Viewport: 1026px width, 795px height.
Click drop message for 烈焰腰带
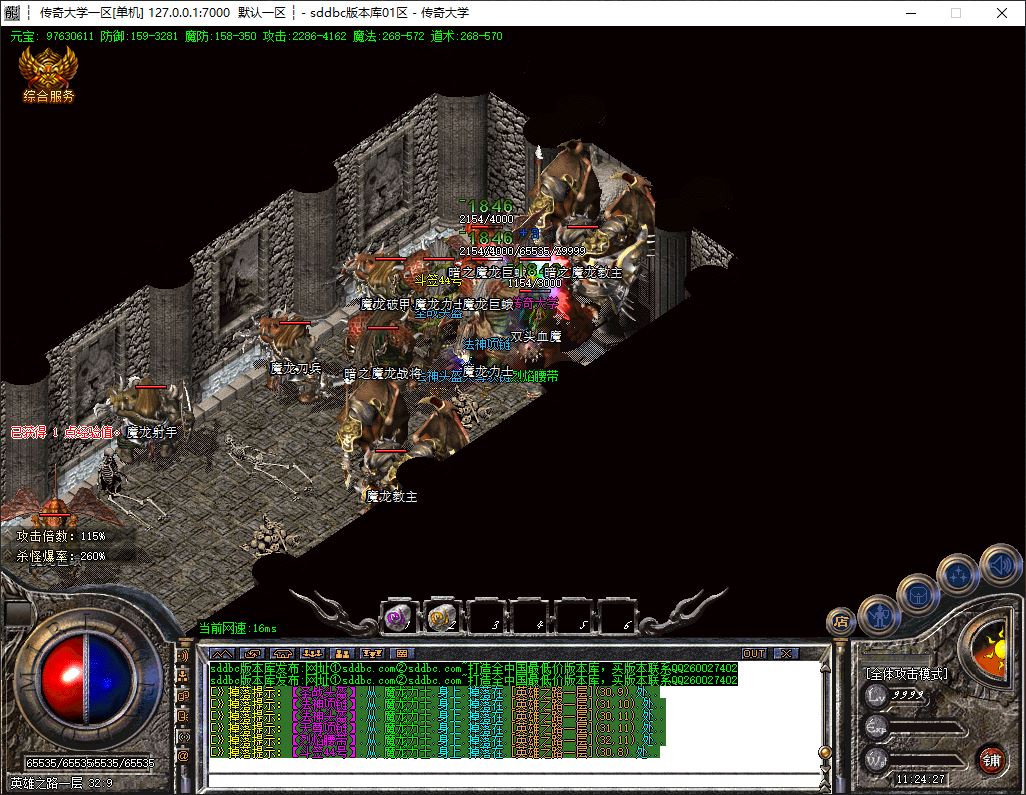click(x=437, y=740)
